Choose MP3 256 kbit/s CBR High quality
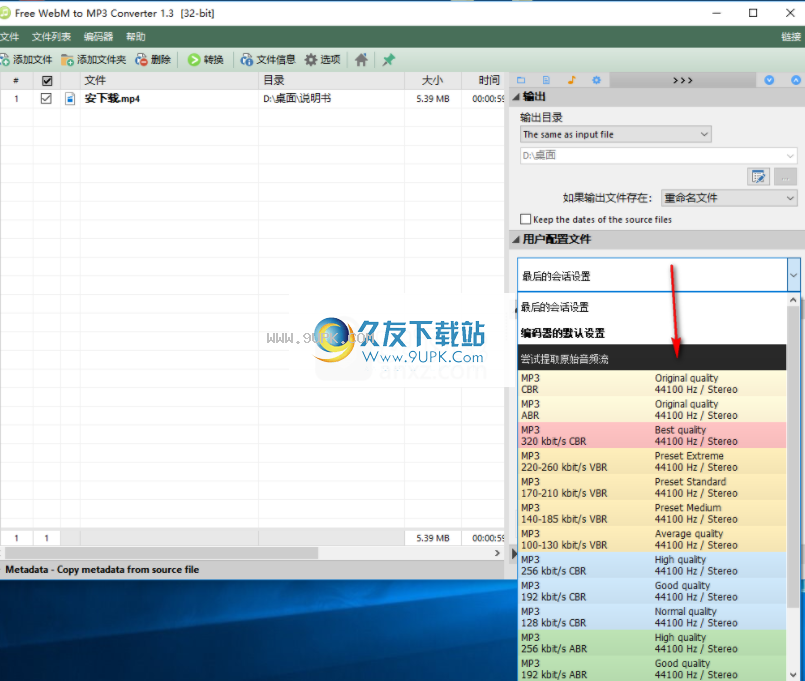Viewport: 805px width, 681px height. 652,565
